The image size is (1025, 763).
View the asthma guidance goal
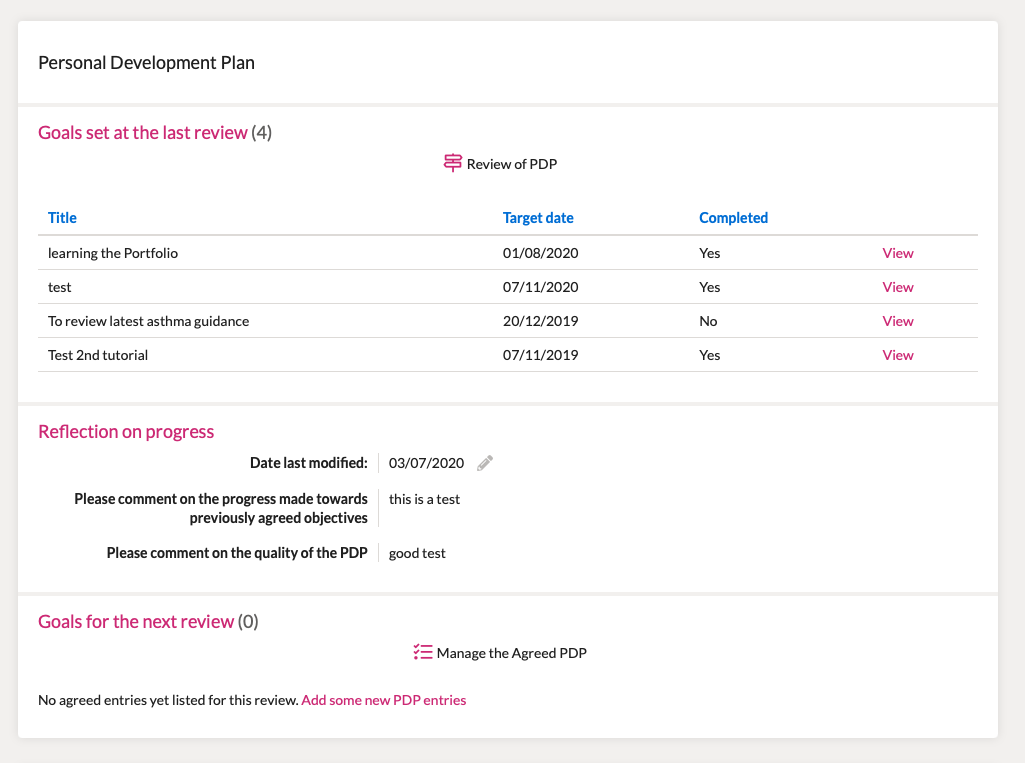point(898,321)
